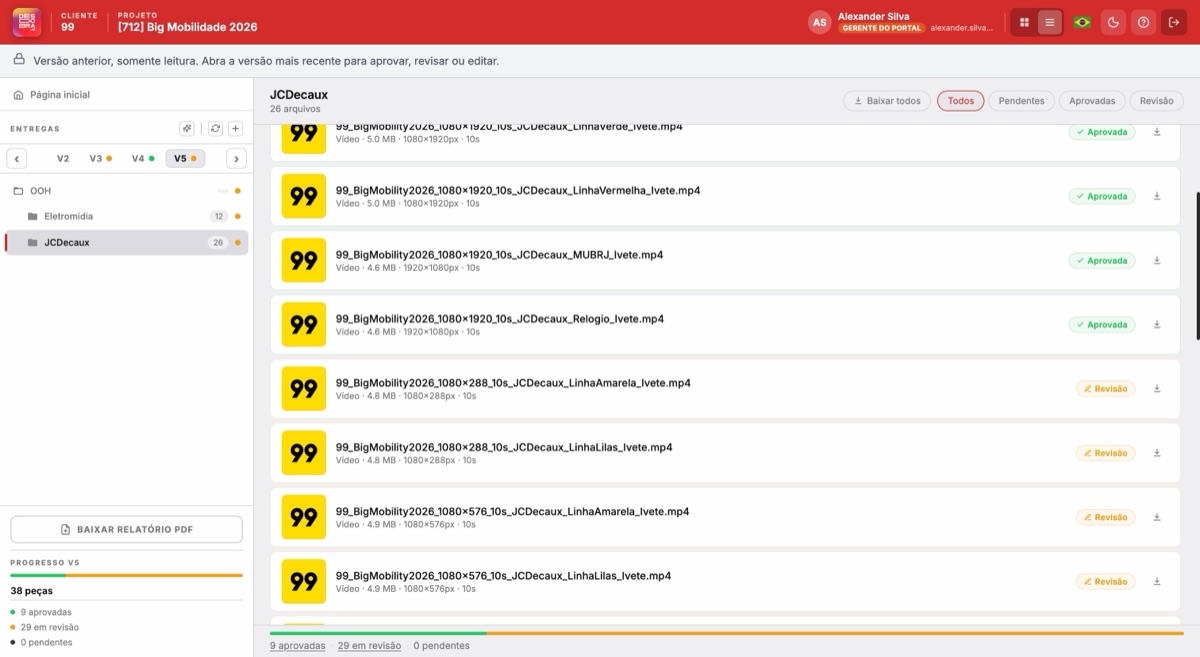The image size is (1200, 657).
Task: Select the JCDecaux folder
Action: pos(126,242)
